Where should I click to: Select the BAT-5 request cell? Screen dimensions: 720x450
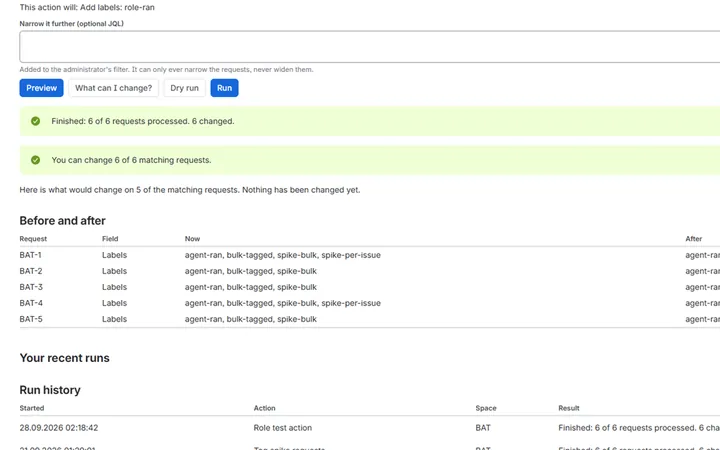coord(31,319)
